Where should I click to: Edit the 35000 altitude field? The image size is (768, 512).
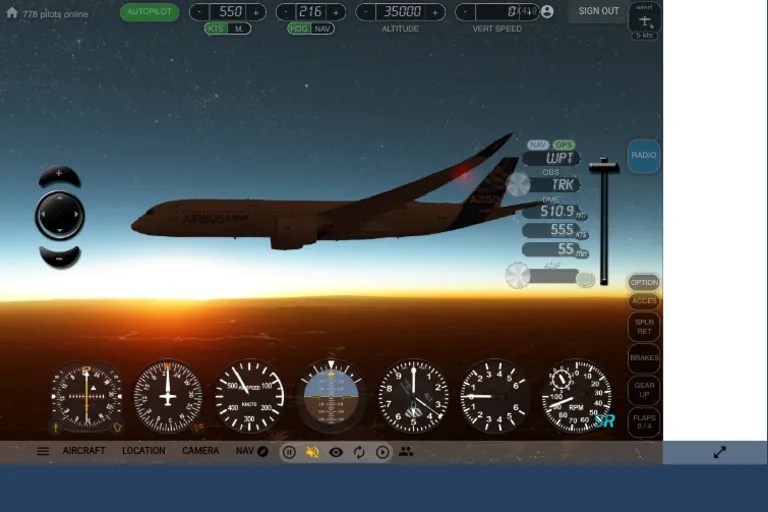click(401, 12)
